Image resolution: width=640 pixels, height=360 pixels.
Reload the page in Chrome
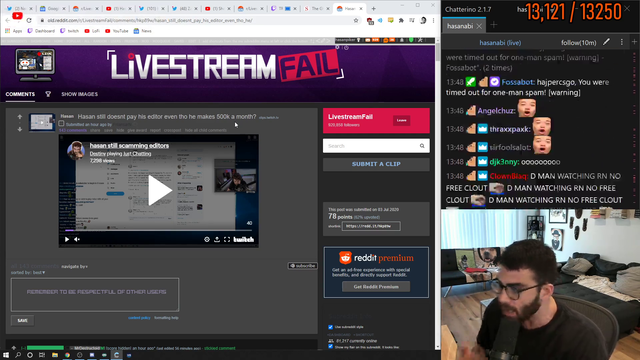coord(29,20)
